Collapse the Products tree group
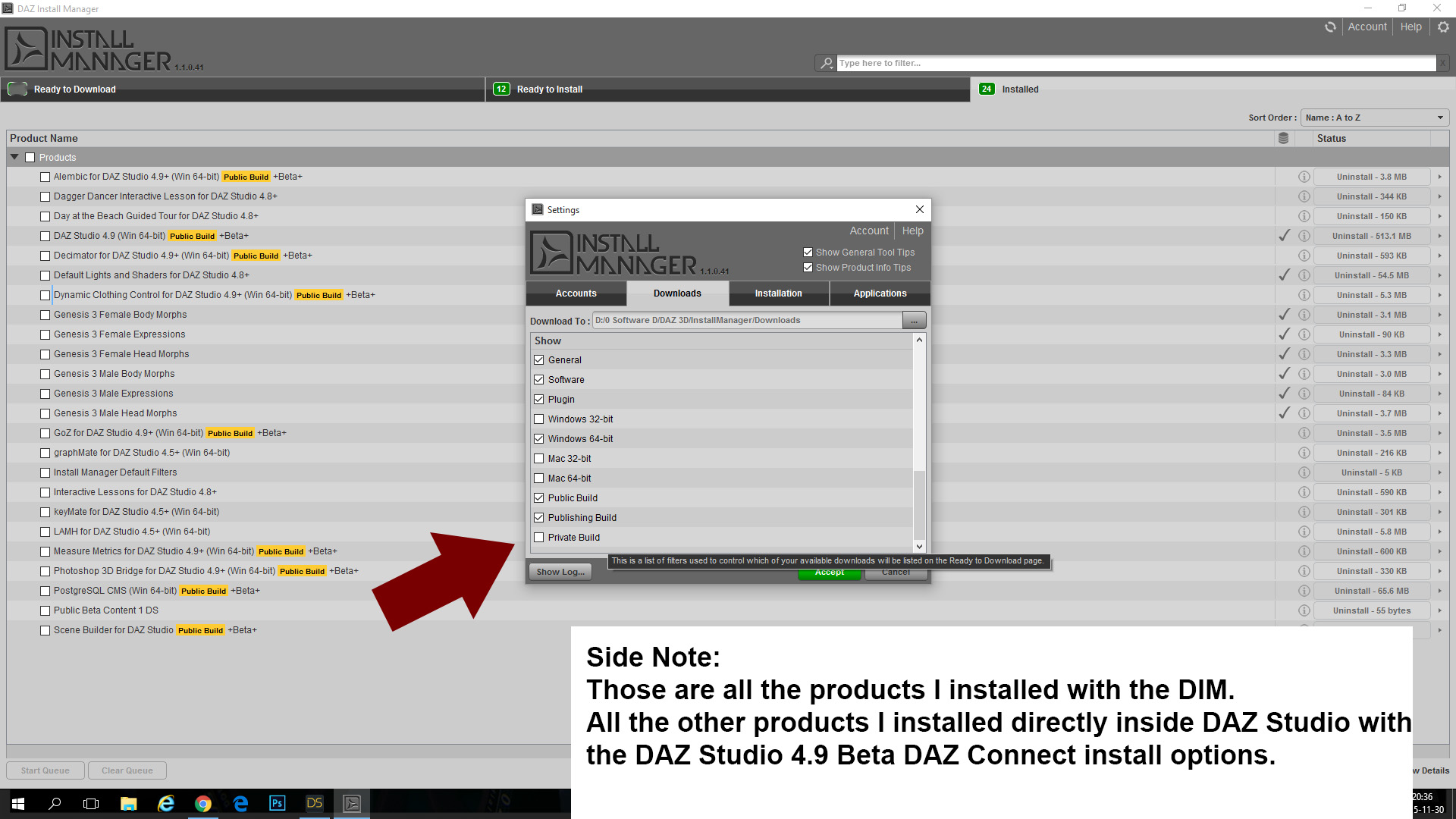The width and height of the screenshot is (1456, 819). pyautogui.click(x=14, y=157)
